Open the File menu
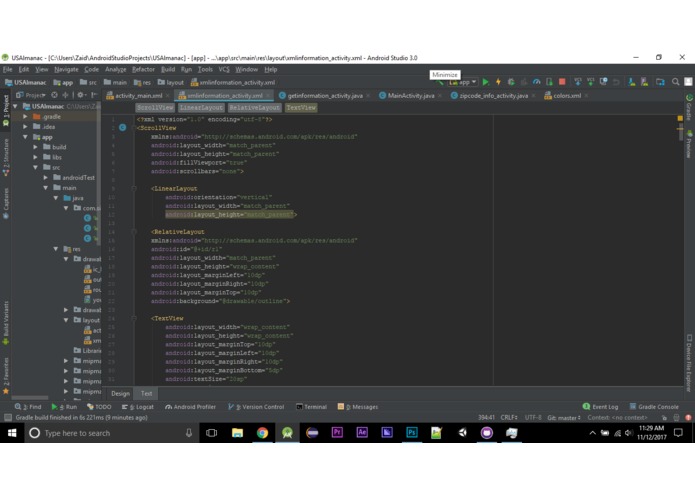The image size is (695, 494). coord(8,70)
